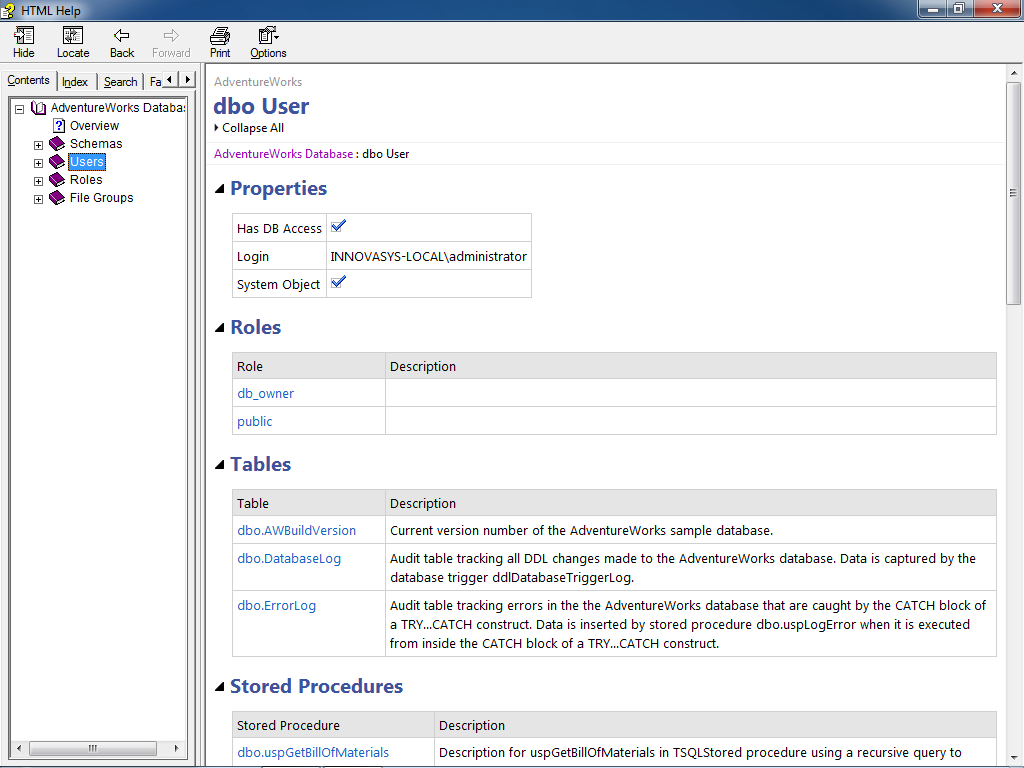Click the dbo User page title
1024x768 pixels.
pyautogui.click(x=261, y=106)
